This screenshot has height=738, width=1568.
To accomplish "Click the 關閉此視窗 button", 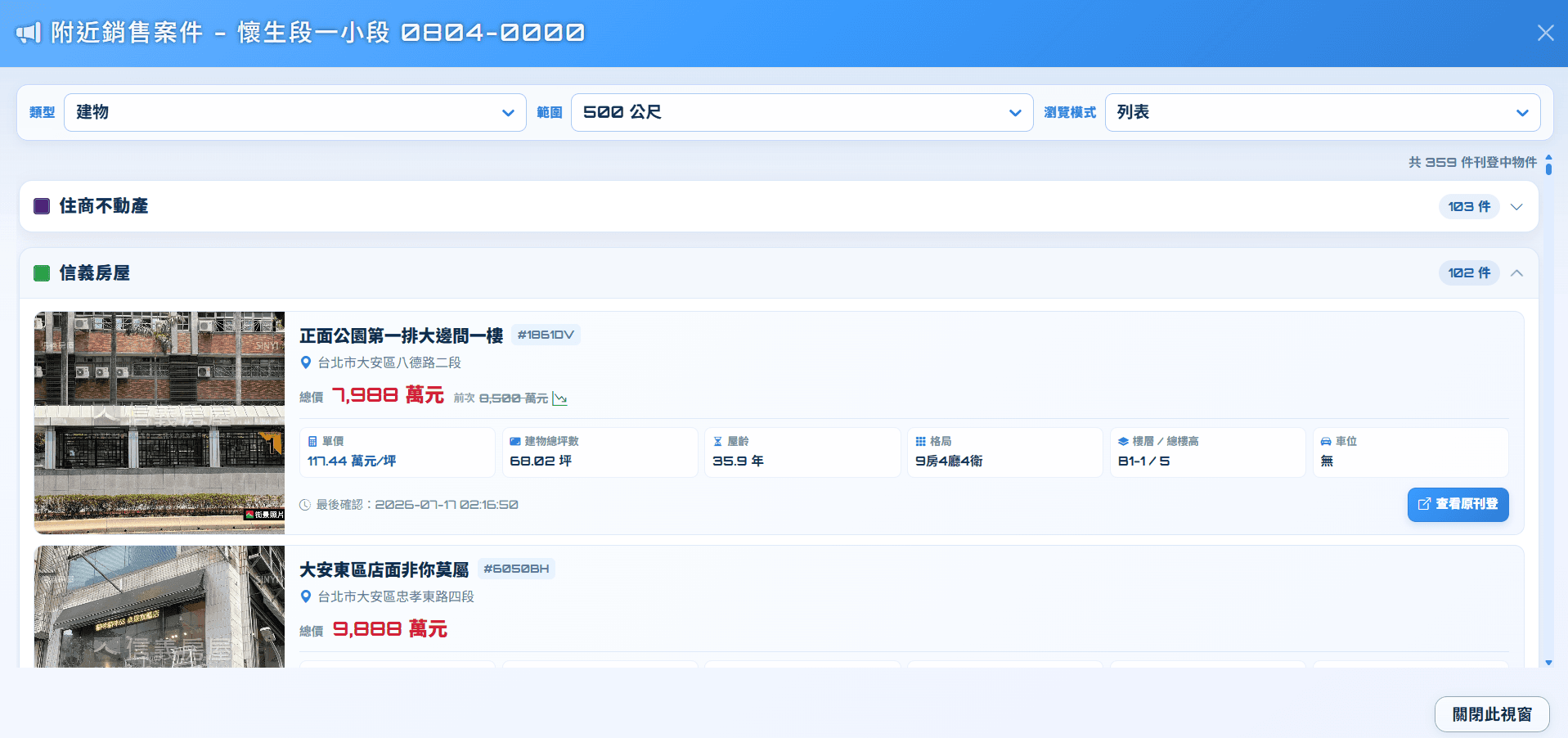I will tap(1492, 714).
